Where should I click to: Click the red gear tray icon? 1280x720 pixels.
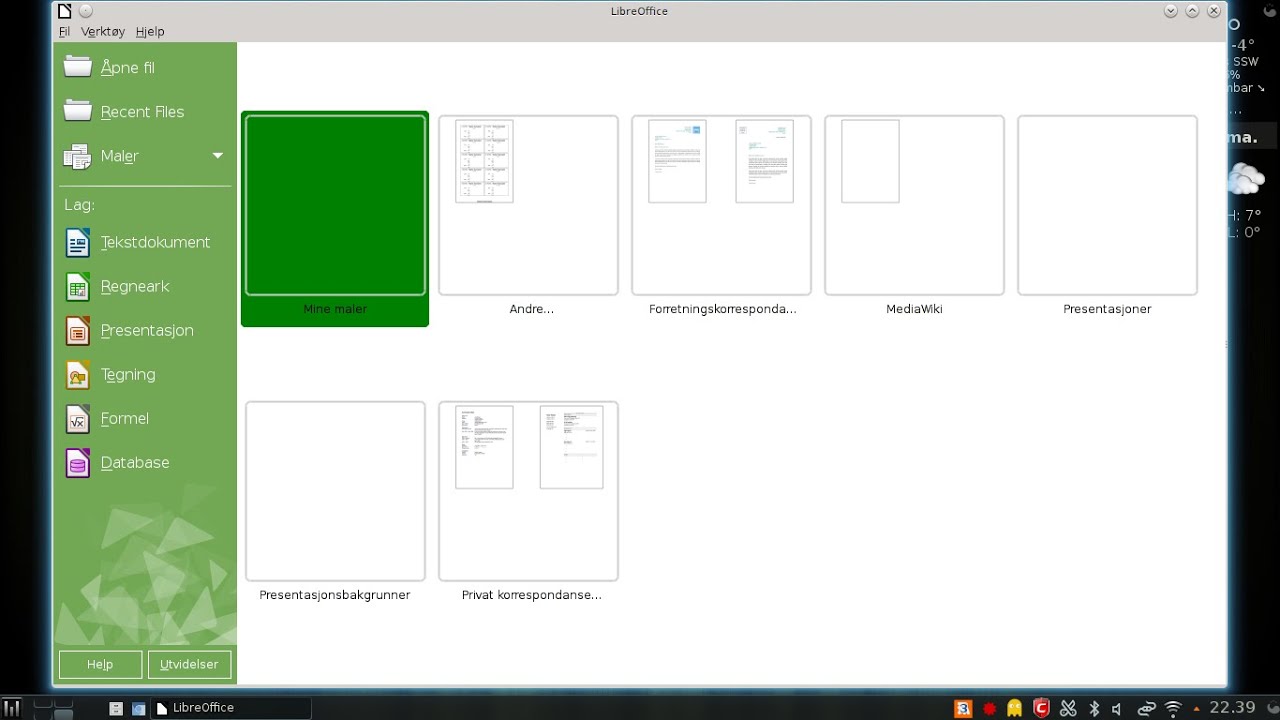[990, 708]
